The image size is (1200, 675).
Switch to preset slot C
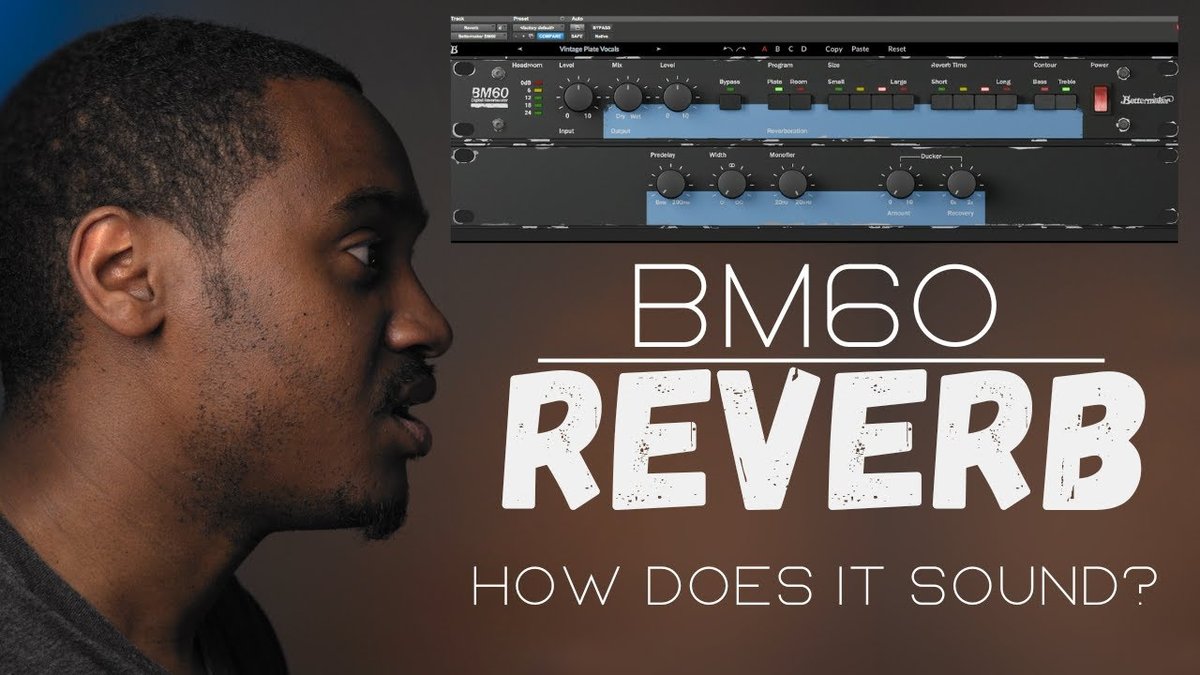coord(790,49)
